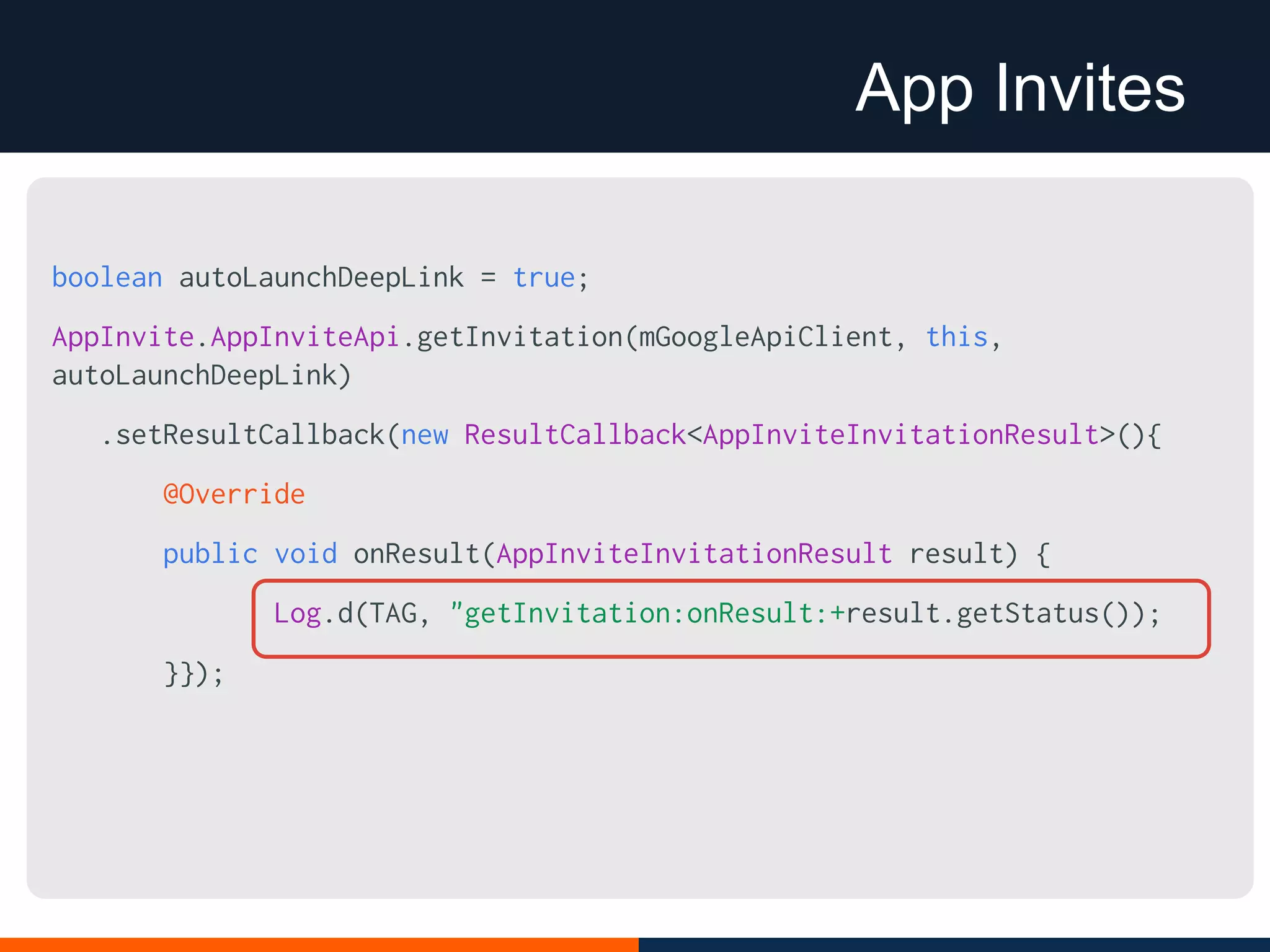Click the 'getInvitation(mGoogleApiClient,' call text
Viewport: 1270px width, 952px height.
[662, 338]
